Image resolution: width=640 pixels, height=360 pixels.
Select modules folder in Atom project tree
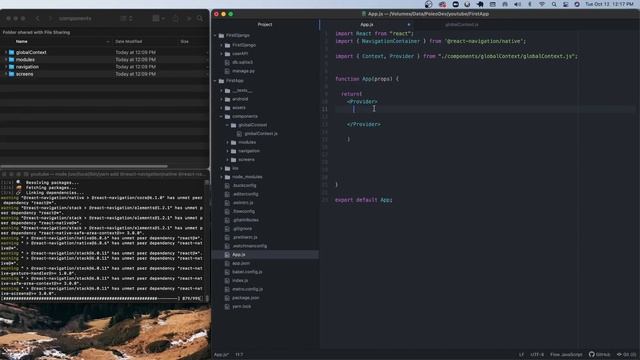247,142
